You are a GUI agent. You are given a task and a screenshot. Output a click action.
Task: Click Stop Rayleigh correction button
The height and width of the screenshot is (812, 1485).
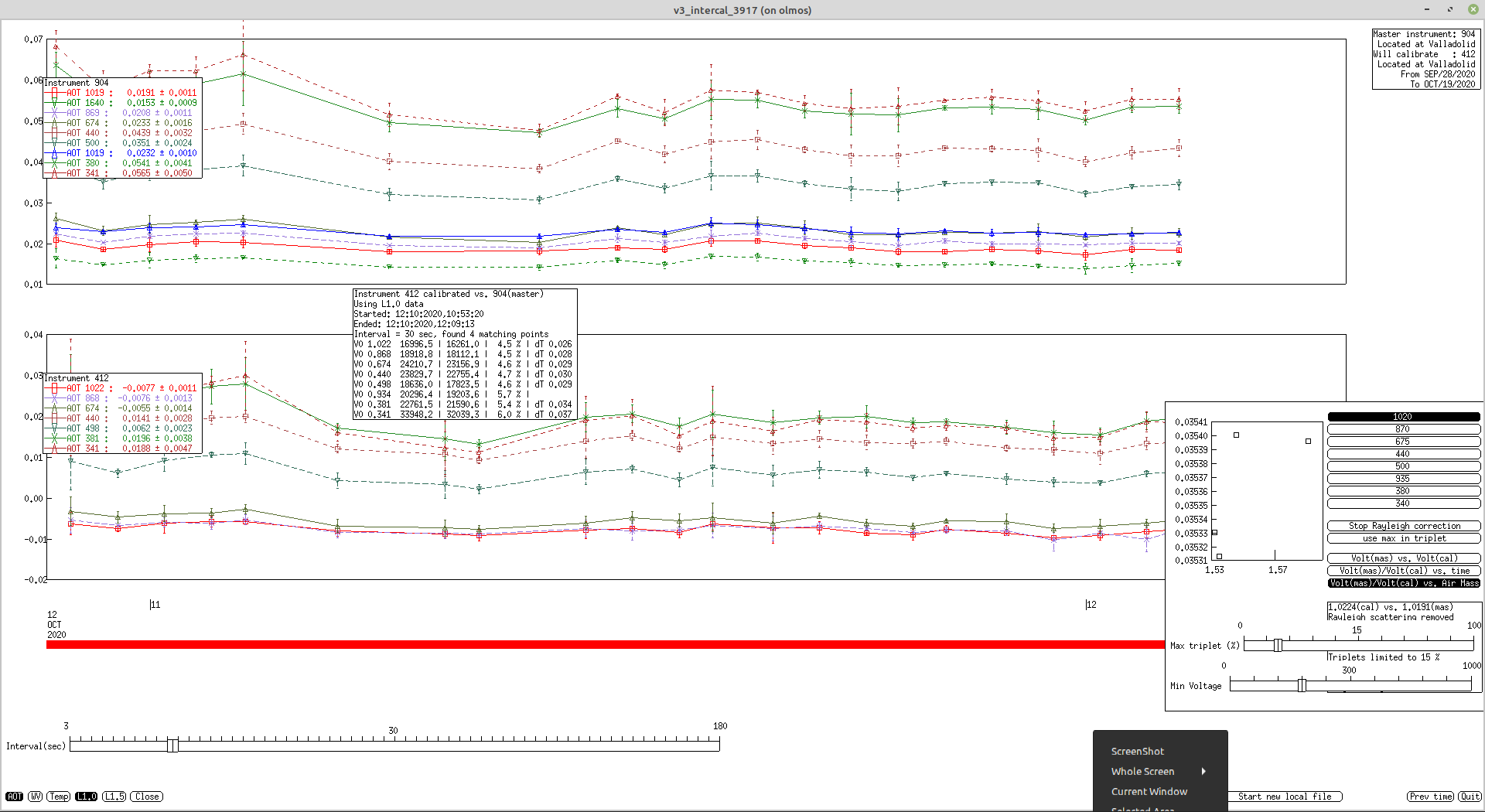coord(1404,526)
